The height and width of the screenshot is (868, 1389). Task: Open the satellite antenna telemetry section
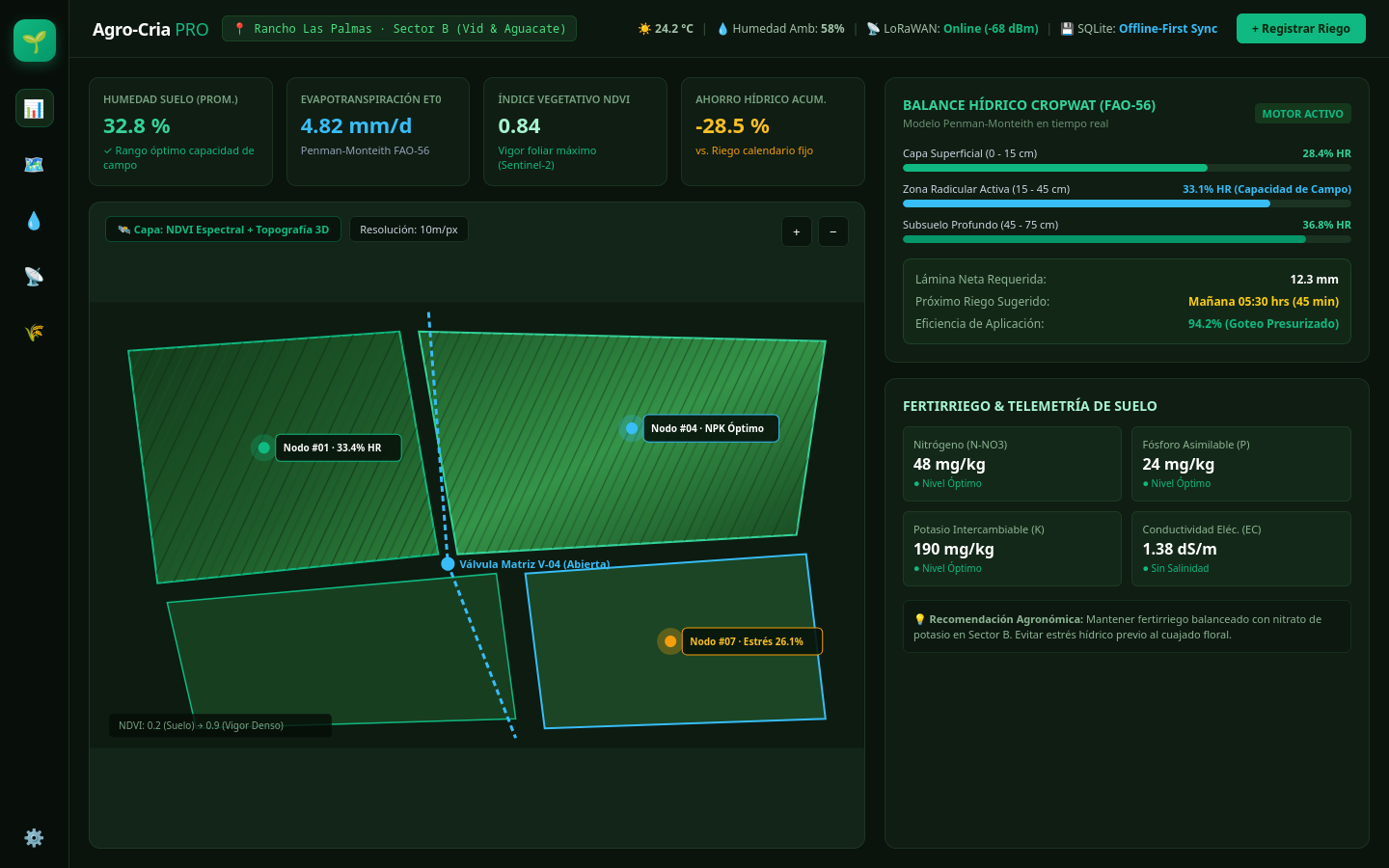click(35, 277)
